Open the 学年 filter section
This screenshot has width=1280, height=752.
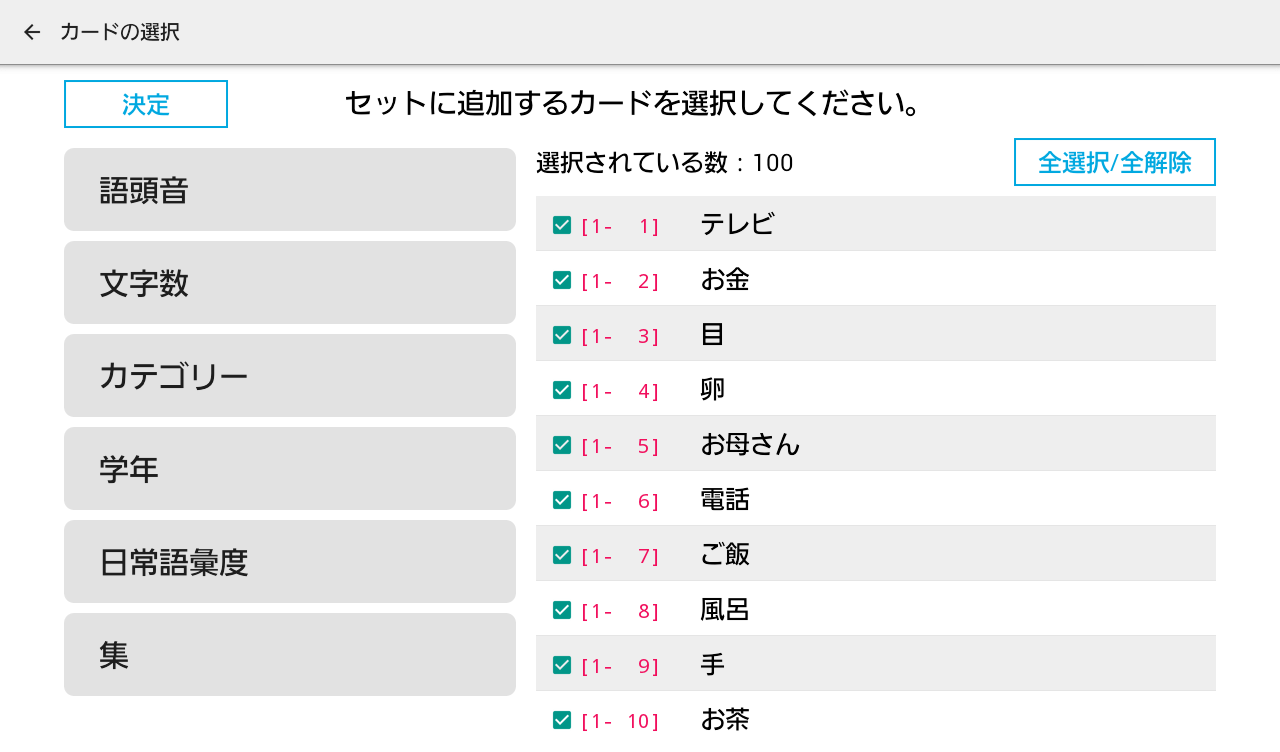click(x=289, y=469)
